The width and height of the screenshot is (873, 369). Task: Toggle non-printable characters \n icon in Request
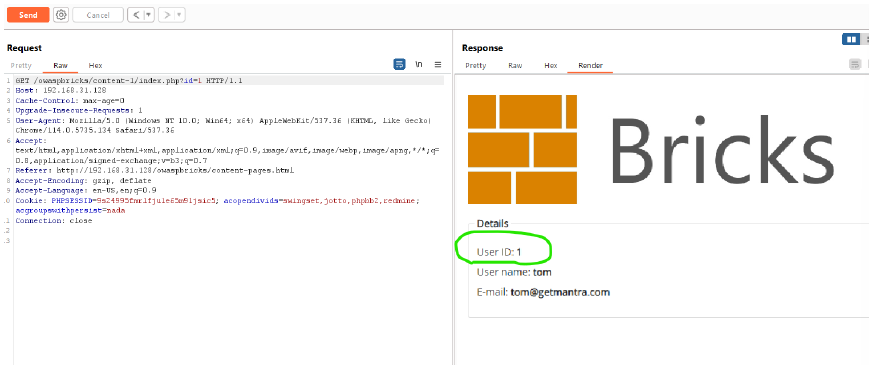click(x=419, y=65)
